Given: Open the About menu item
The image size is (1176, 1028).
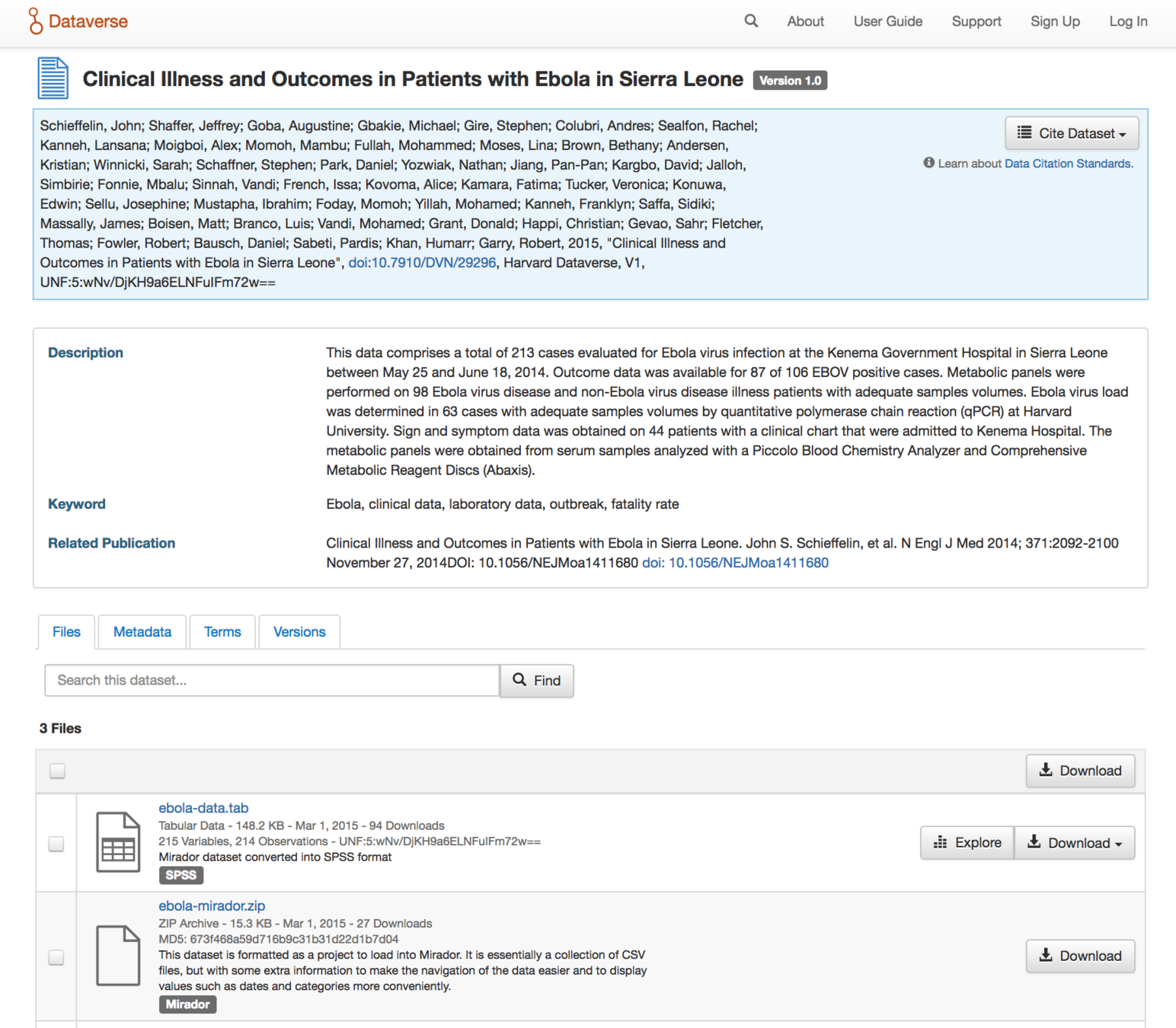Looking at the screenshot, I should point(805,21).
